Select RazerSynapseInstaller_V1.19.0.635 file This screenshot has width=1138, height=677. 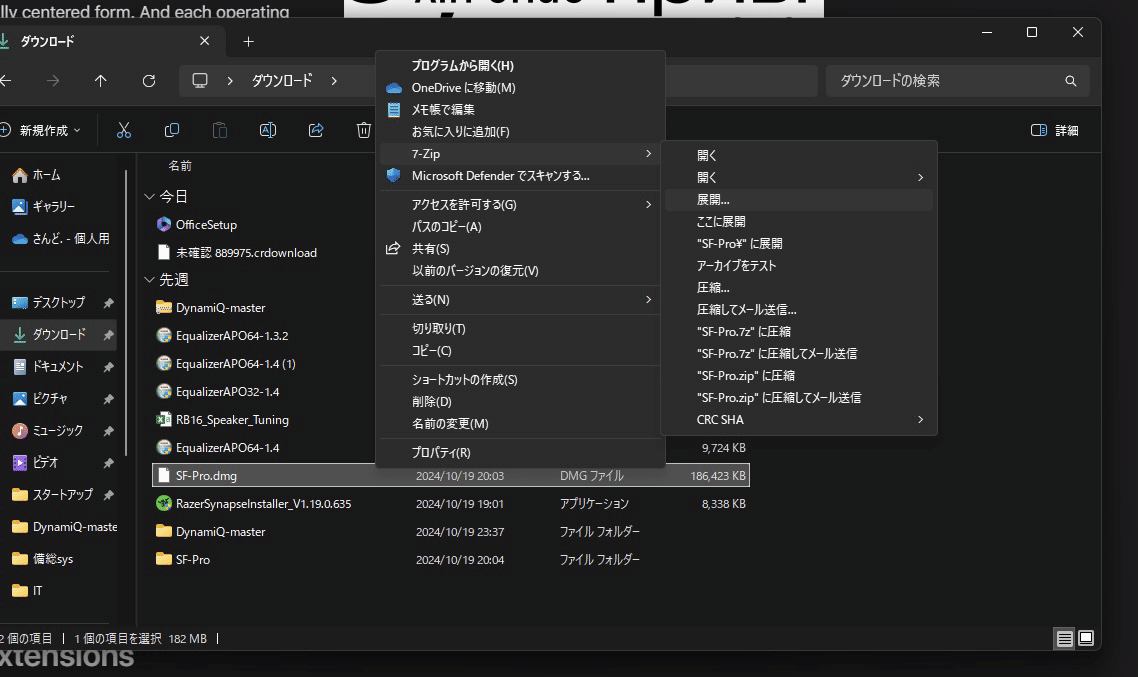point(451,504)
